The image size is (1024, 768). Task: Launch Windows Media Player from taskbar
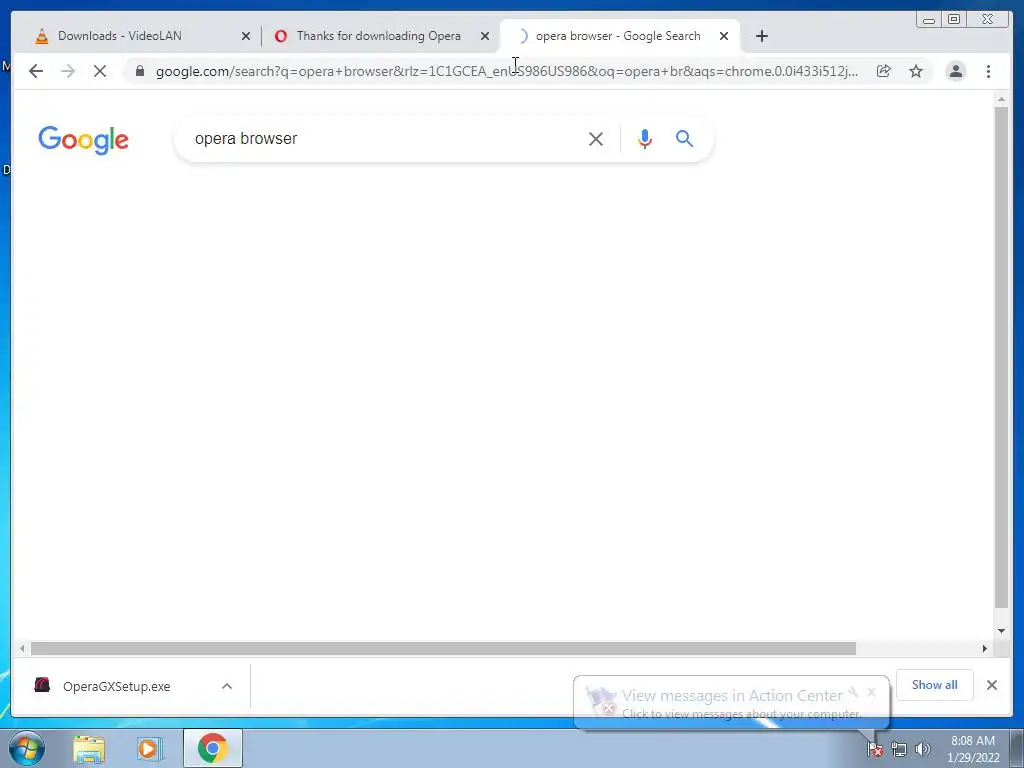pyautogui.click(x=150, y=749)
